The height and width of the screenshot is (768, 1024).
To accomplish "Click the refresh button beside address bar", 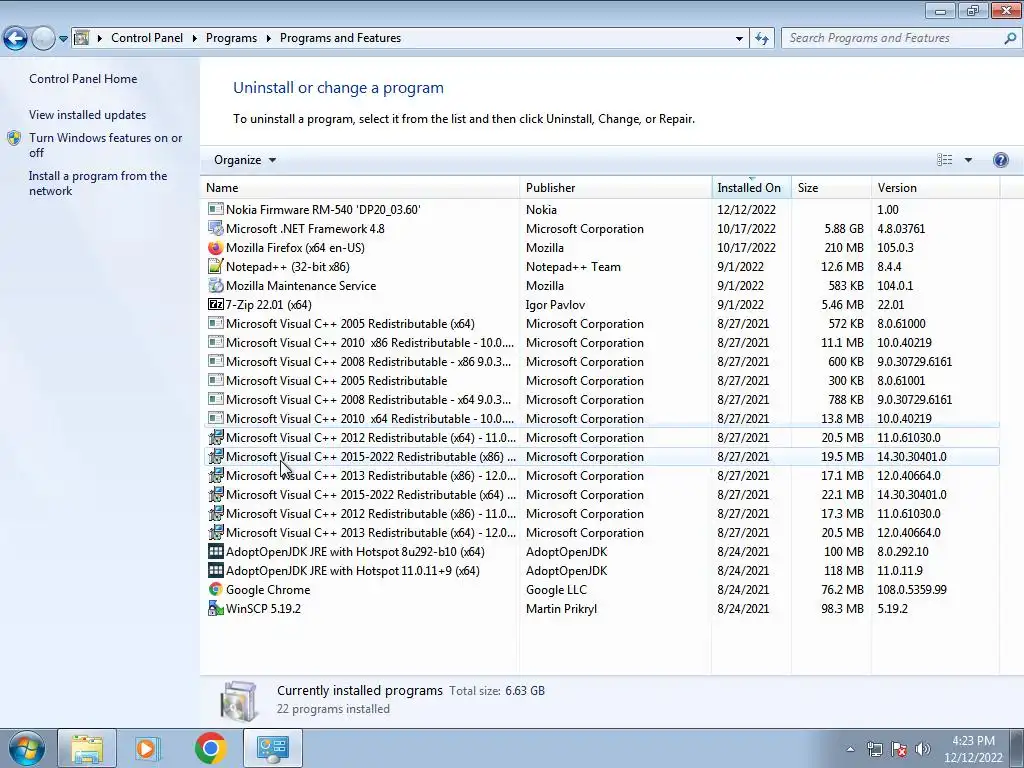I will coord(761,39).
